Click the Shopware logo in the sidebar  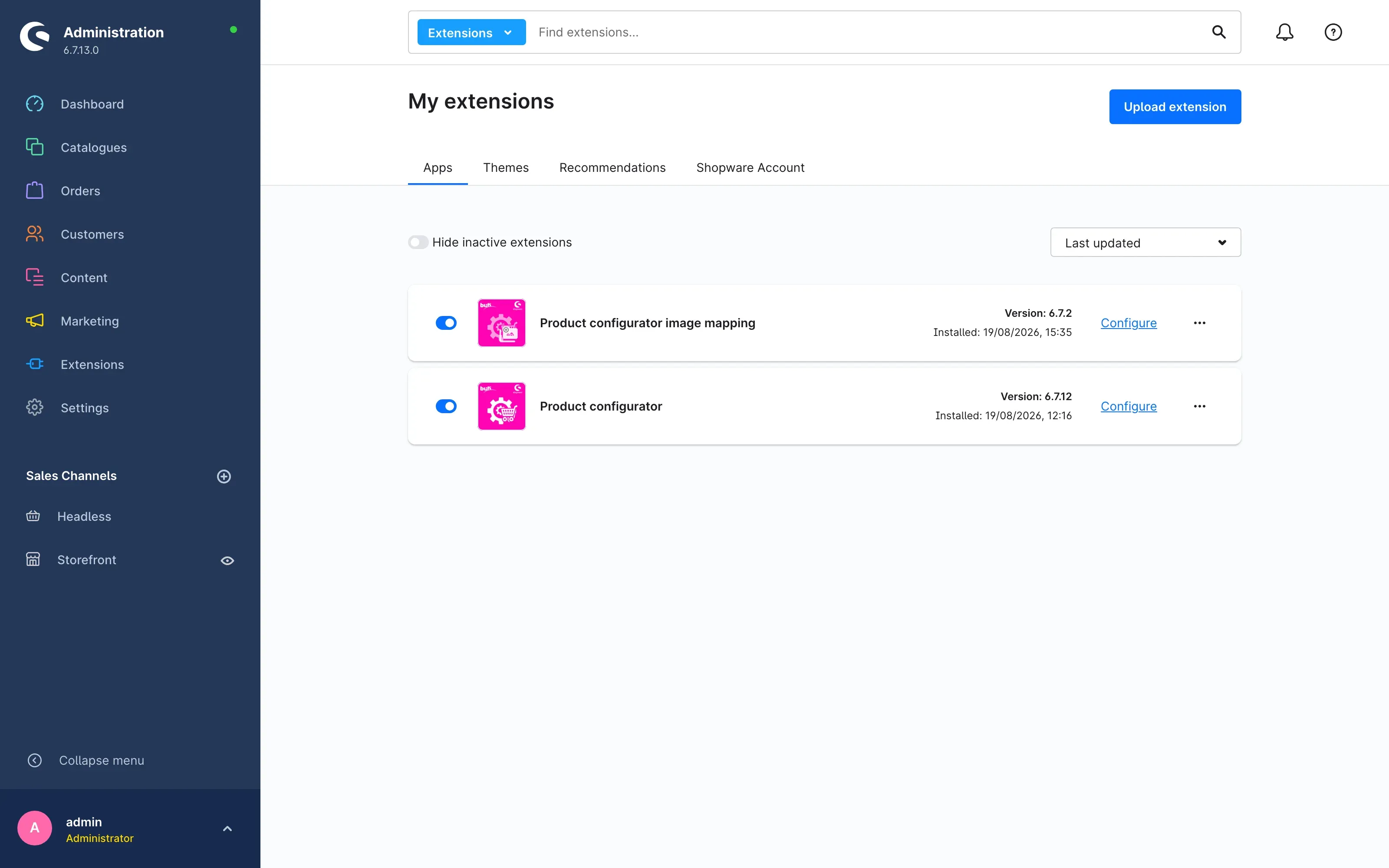34,37
